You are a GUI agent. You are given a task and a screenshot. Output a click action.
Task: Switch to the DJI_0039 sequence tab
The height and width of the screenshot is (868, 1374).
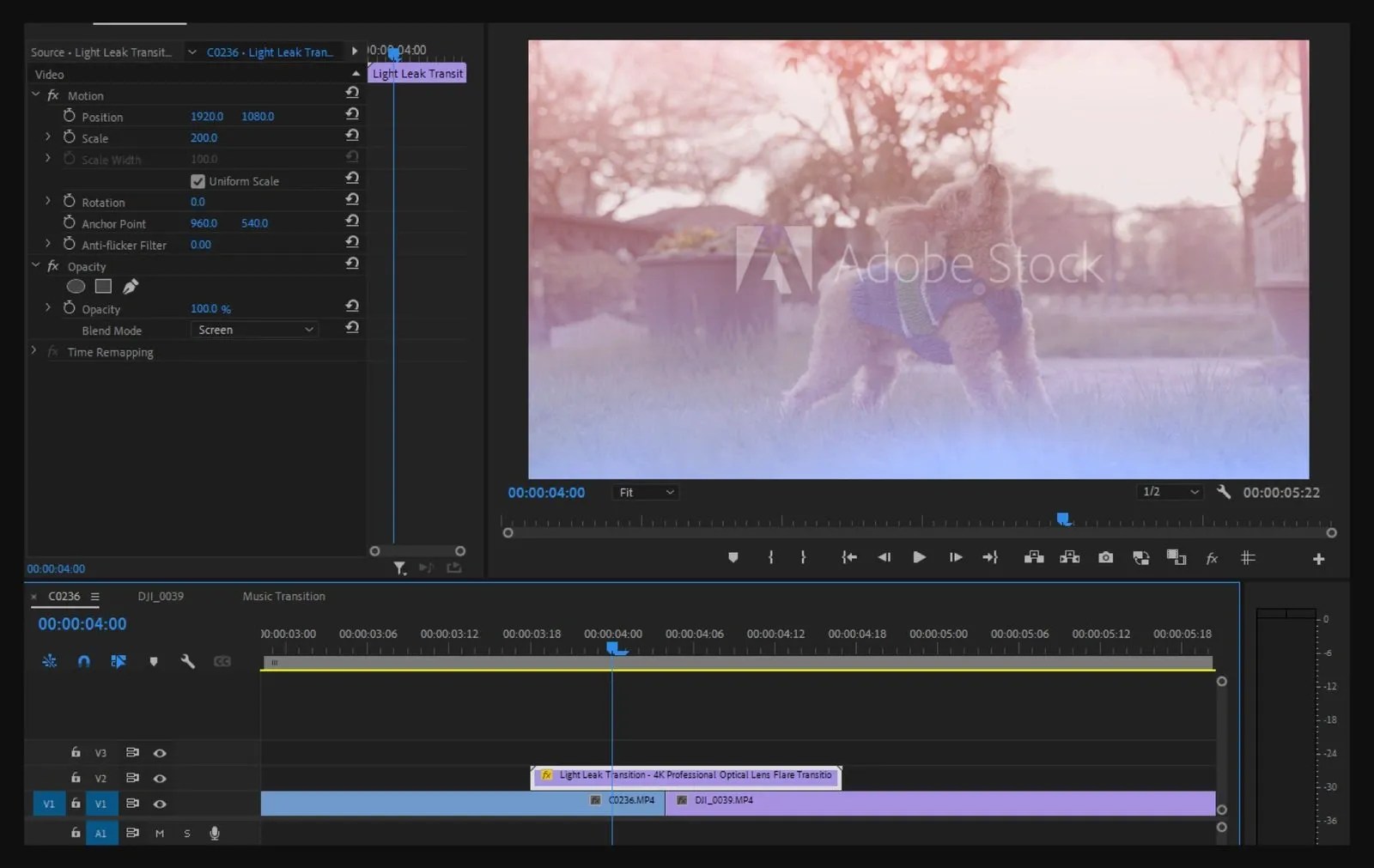(160, 596)
